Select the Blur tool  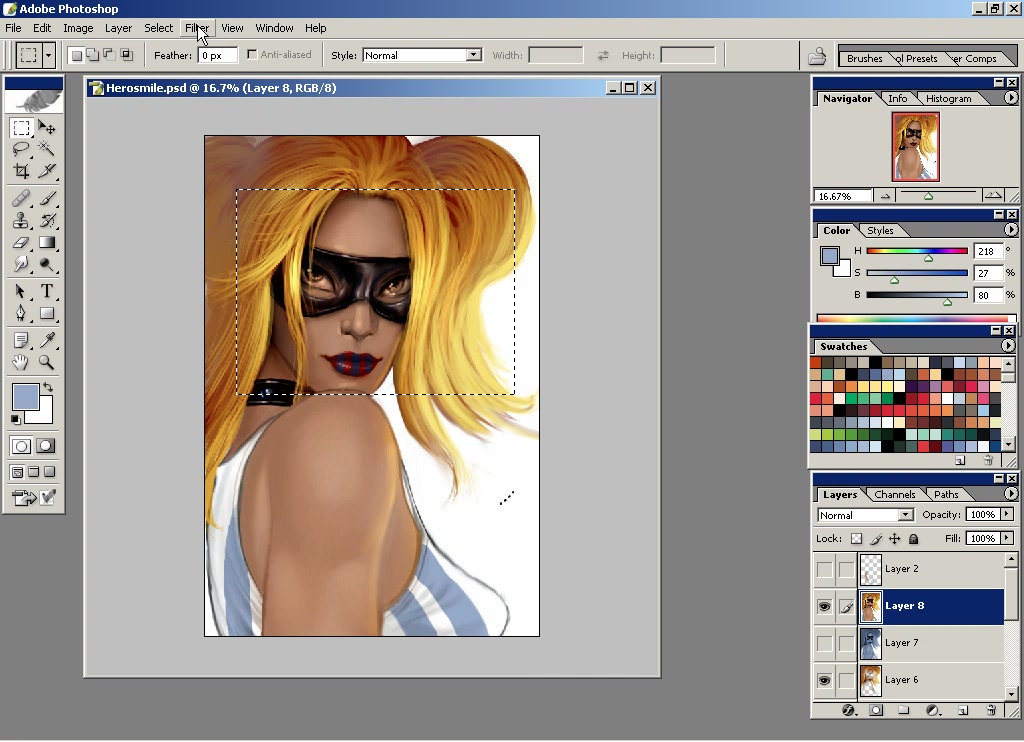(x=21, y=265)
